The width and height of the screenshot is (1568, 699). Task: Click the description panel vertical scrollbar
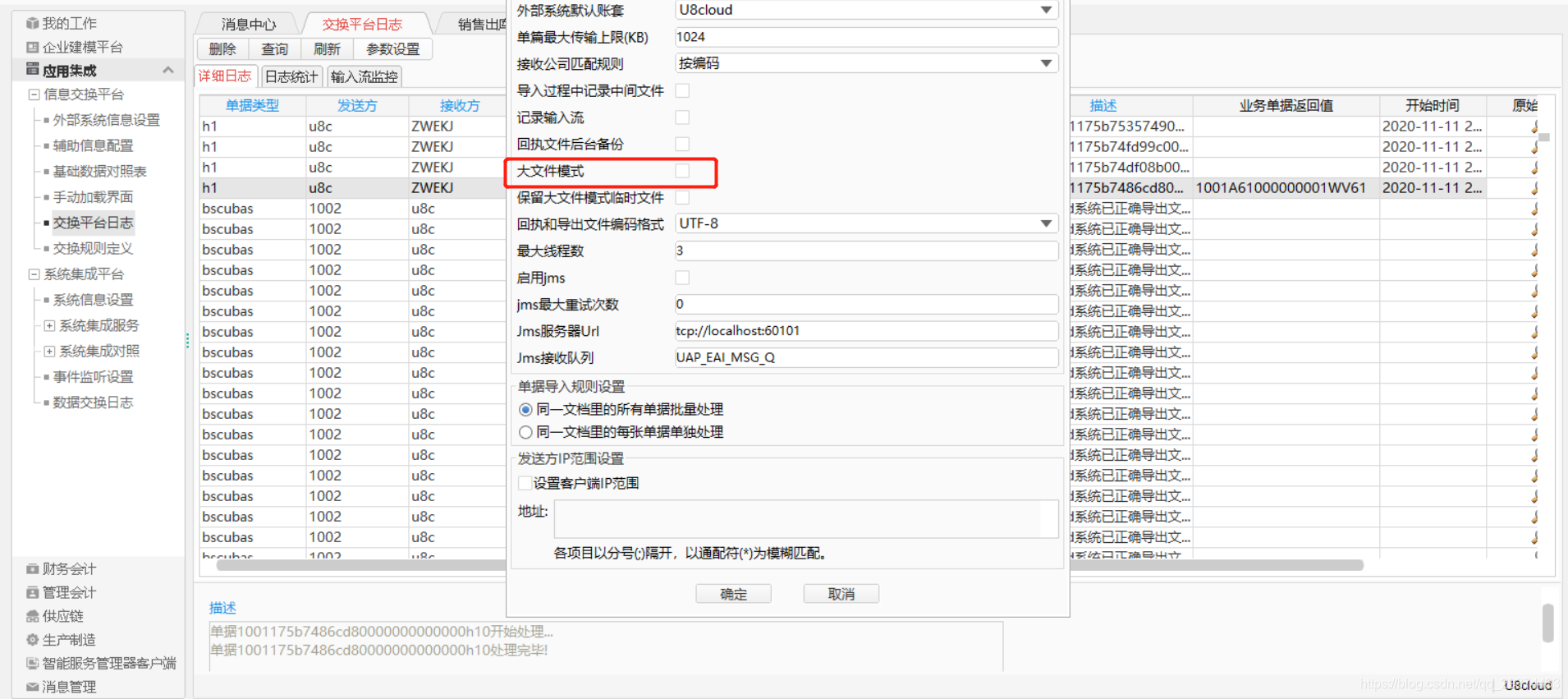tap(1547, 623)
